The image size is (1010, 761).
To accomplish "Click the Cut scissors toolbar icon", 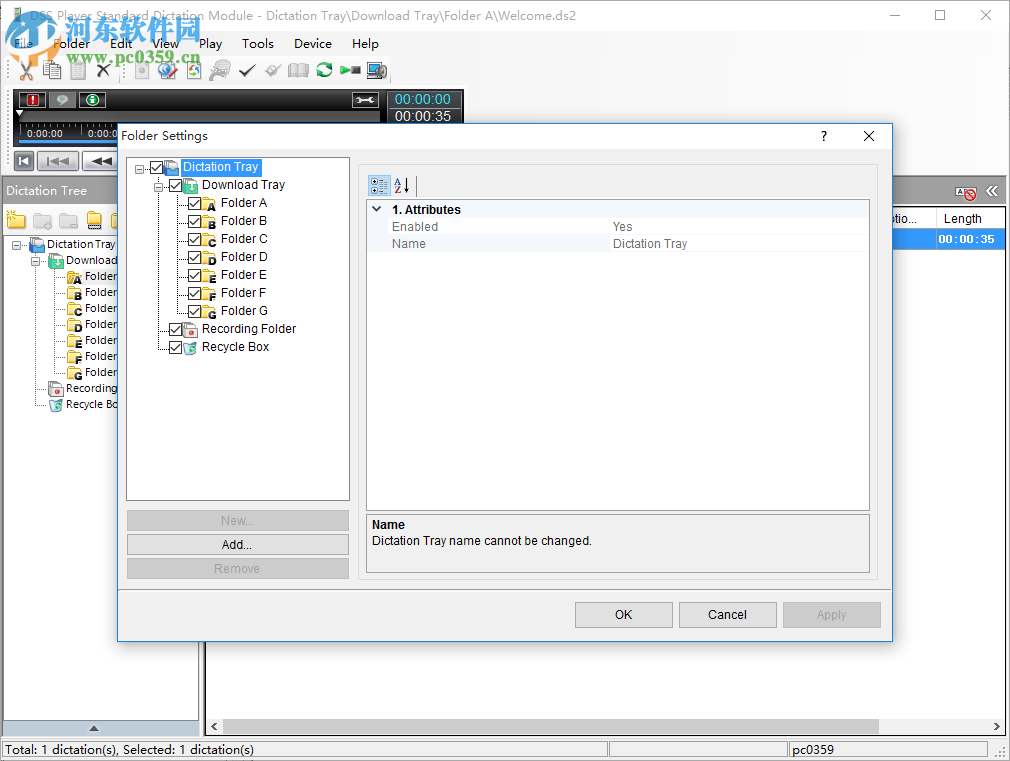I will point(26,70).
